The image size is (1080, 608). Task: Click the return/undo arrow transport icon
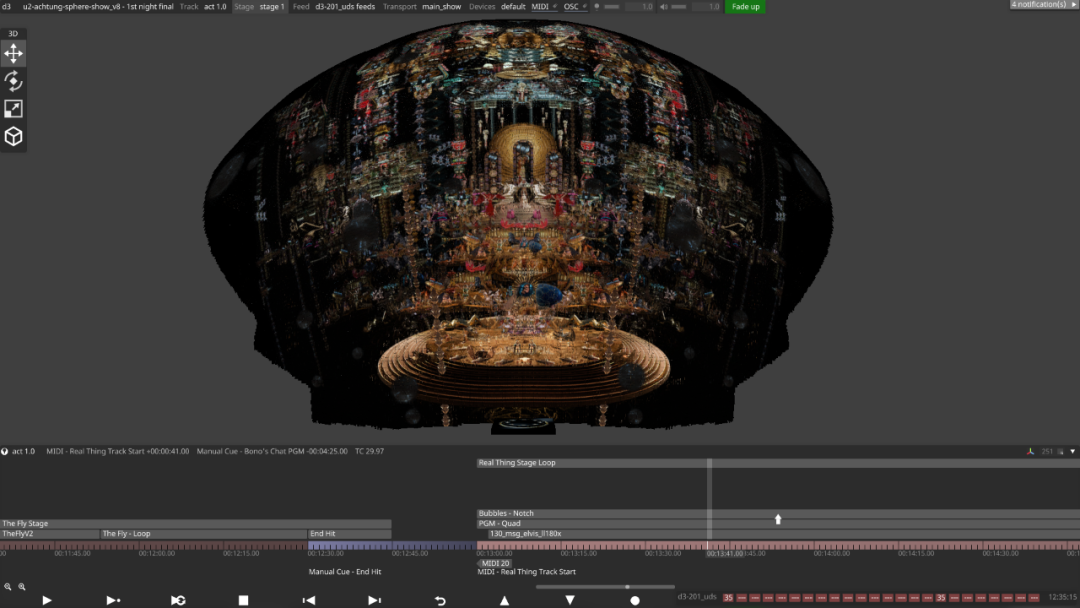[439, 600]
